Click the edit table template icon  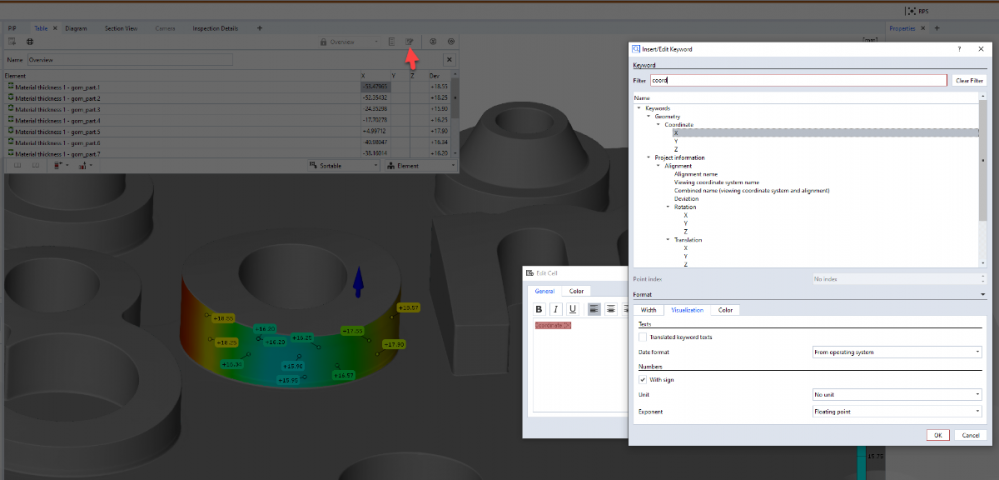pos(410,42)
